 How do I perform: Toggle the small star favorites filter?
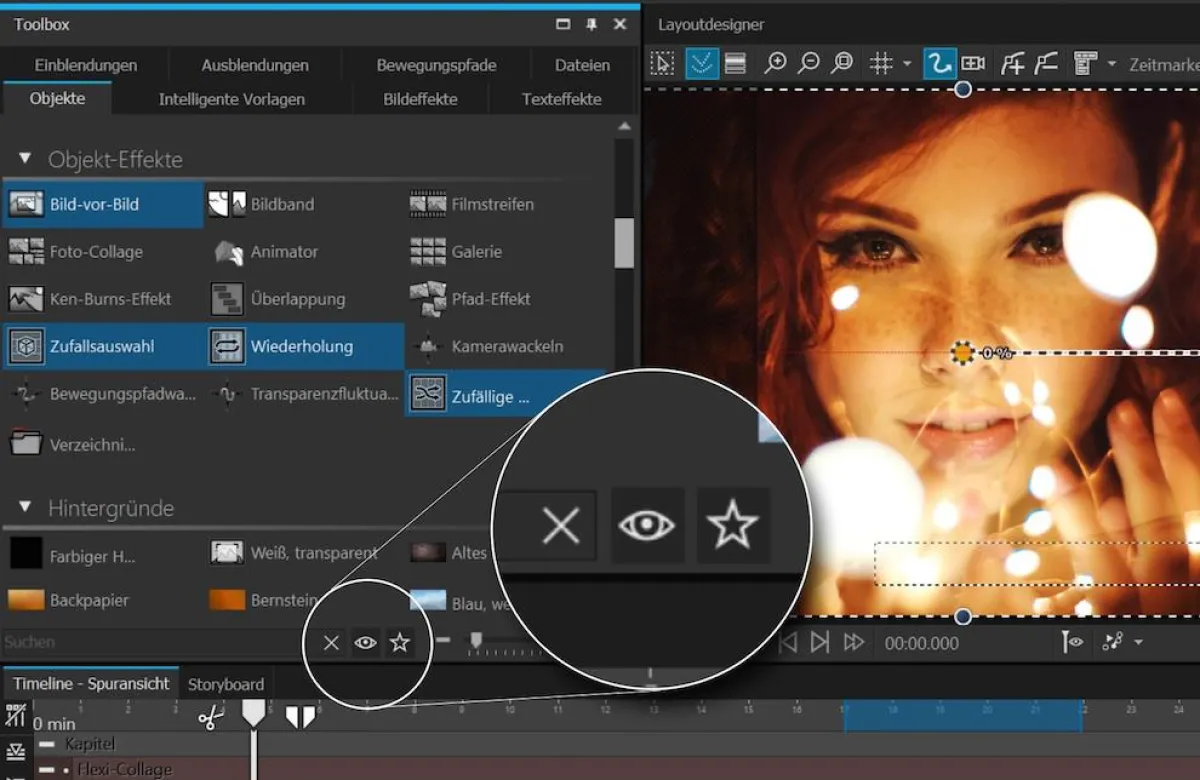(400, 643)
